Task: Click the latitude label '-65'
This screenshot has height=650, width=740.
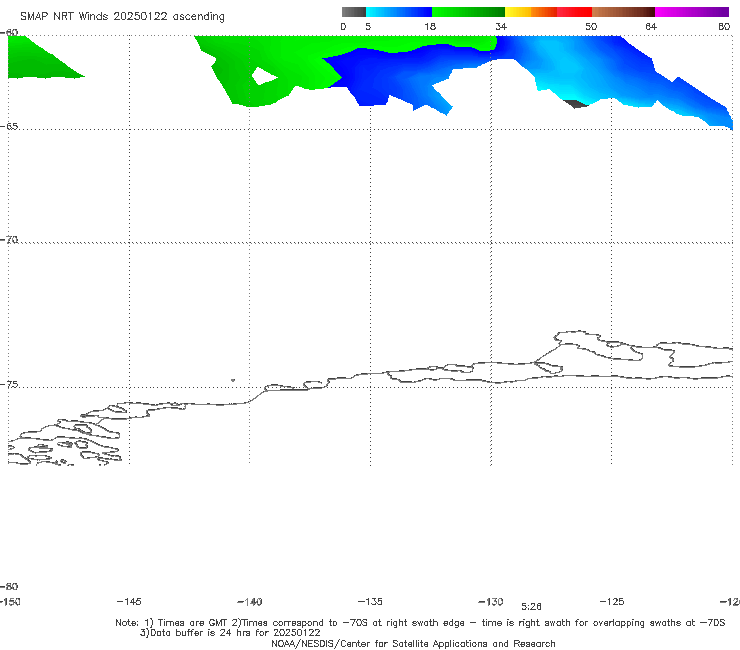Action: pos(9,126)
